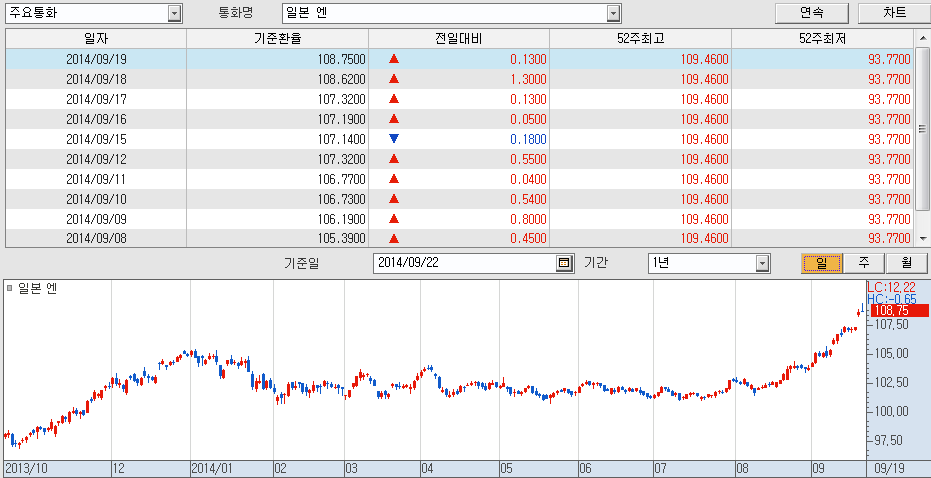This screenshot has height=478, width=931.
Task: Click the red up arrow in the 2014/09/18 row
Action: coord(393,79)
